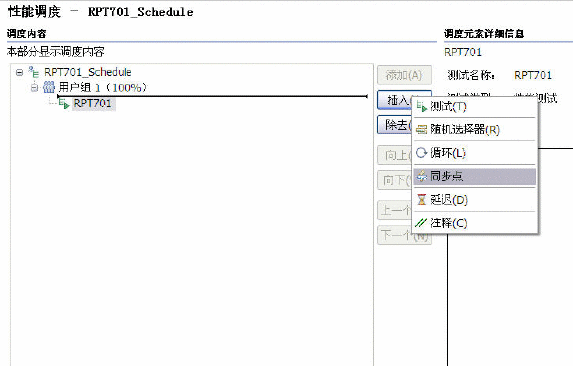Image resolution: width=573 pixels, height=366 pixels.
Task: Click the 本部分显示调度内容 description text
Action: click(x=56, y=52)
